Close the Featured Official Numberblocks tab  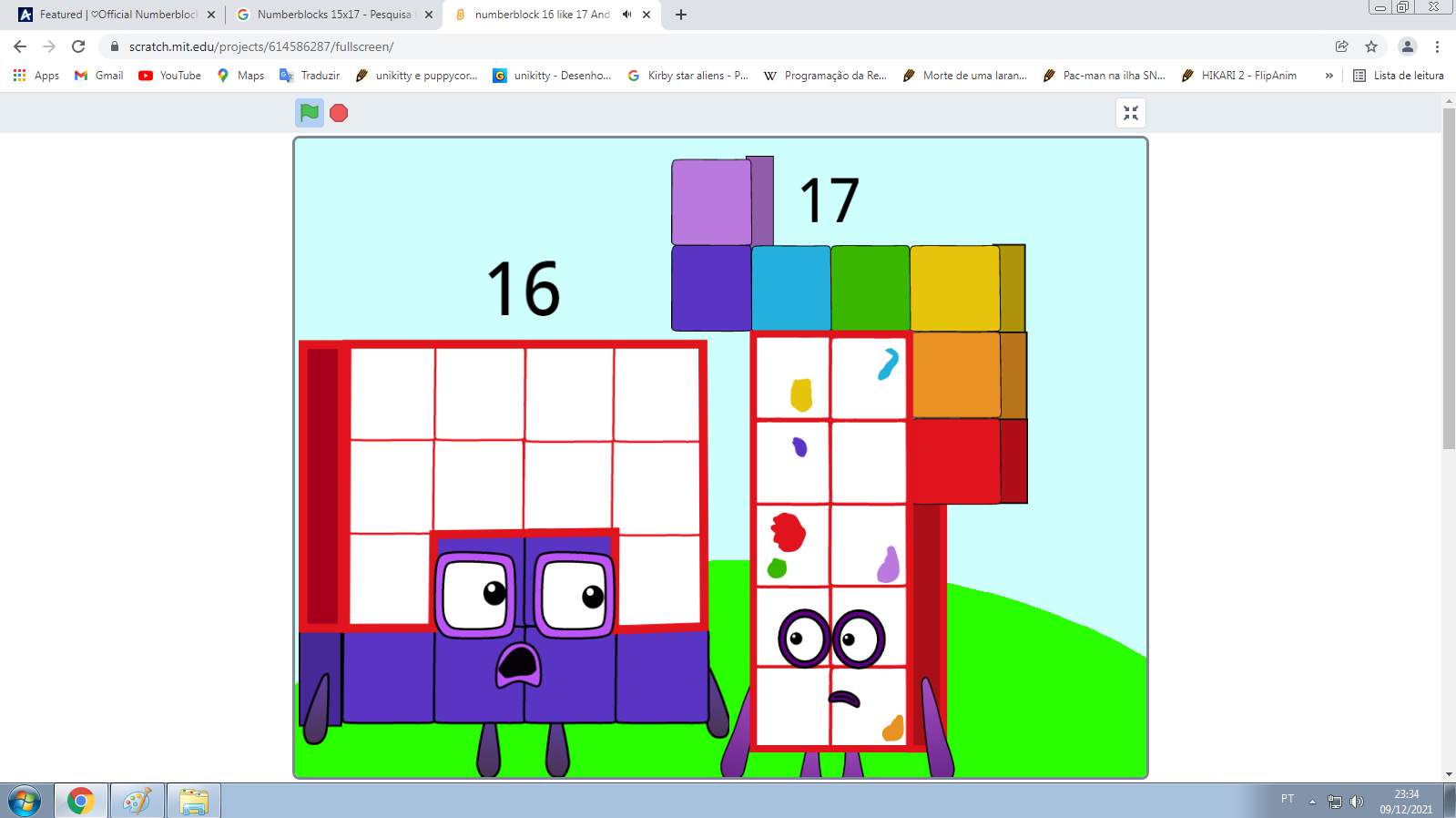(x=211, y=15)
